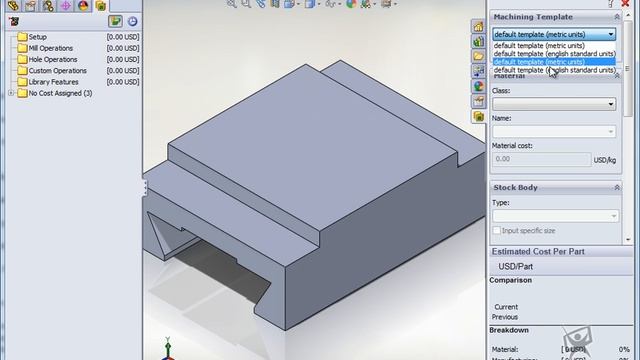Open the Appearances task pane tab
Image resolution: width=640 pixels, height=360 pixels.
[478, 86]
